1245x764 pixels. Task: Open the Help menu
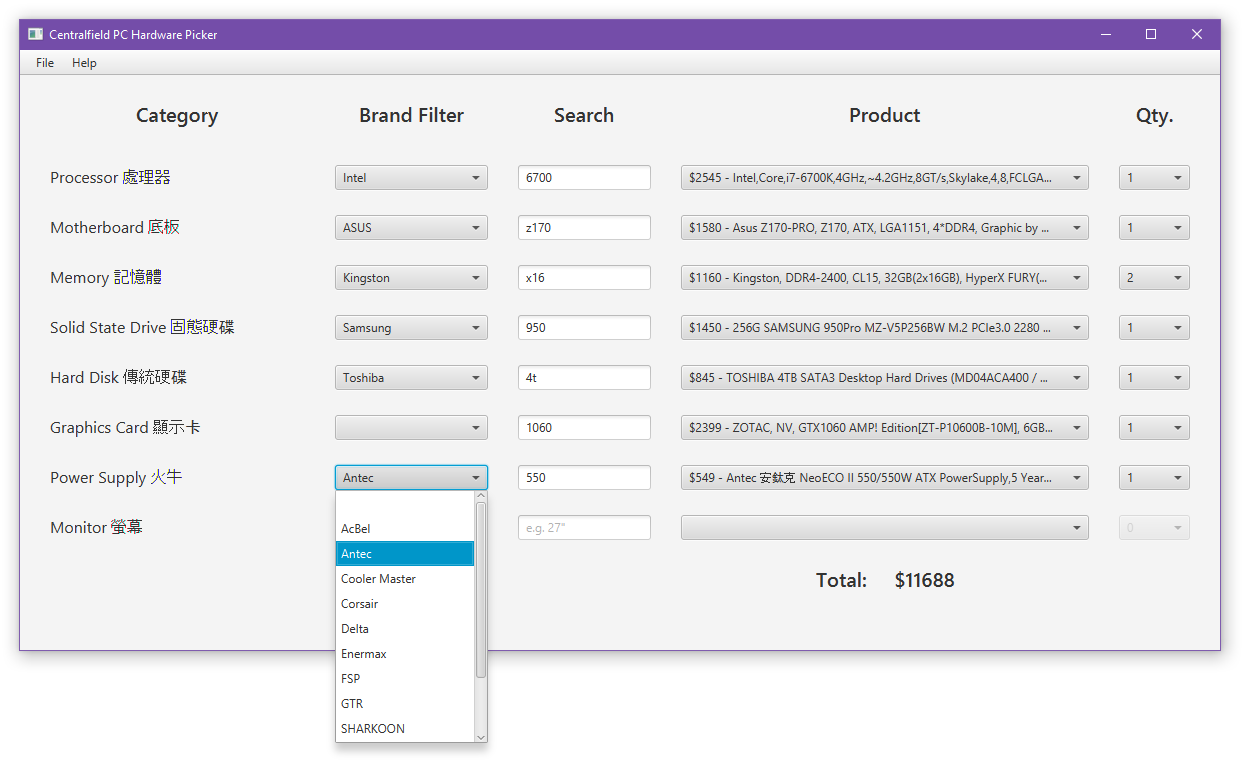coord(84,63)
